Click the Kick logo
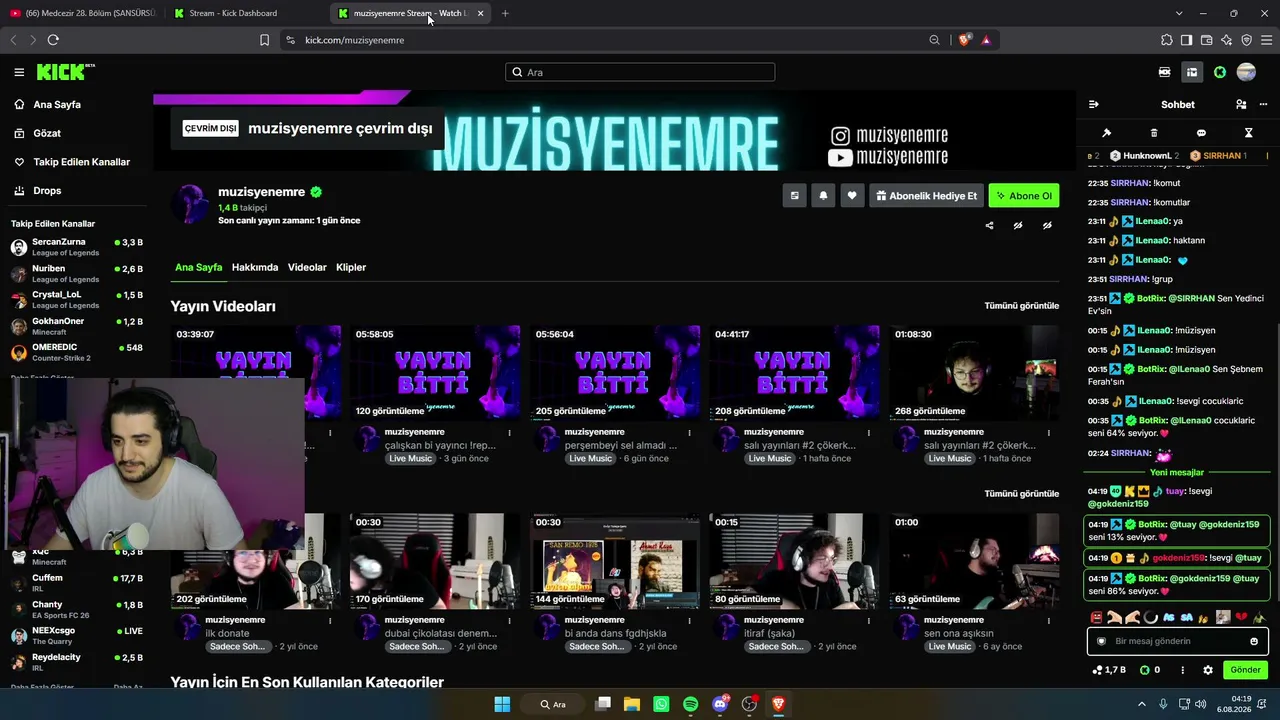The height and width of the screenshot is (720, 1280). click(x=63, y=72)
